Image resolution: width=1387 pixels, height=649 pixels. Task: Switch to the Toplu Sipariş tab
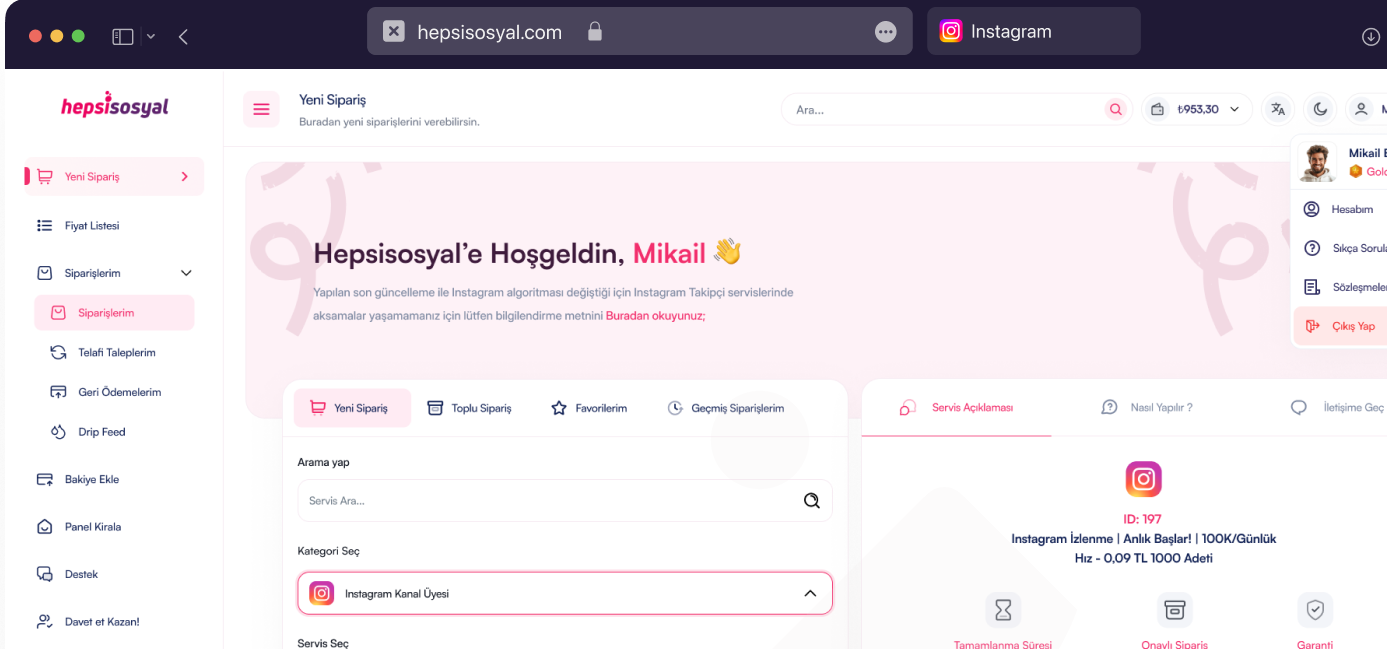tap(469, 408)
